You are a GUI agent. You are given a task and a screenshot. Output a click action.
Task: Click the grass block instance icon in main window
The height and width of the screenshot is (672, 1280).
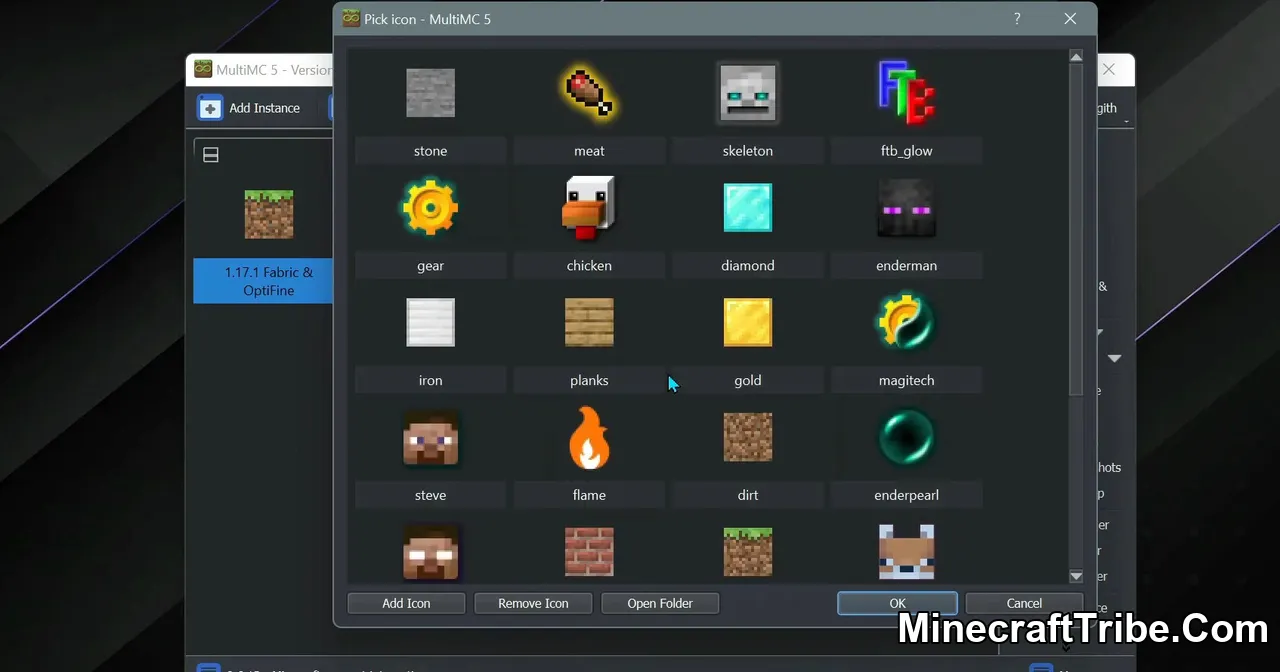[269, 214]
